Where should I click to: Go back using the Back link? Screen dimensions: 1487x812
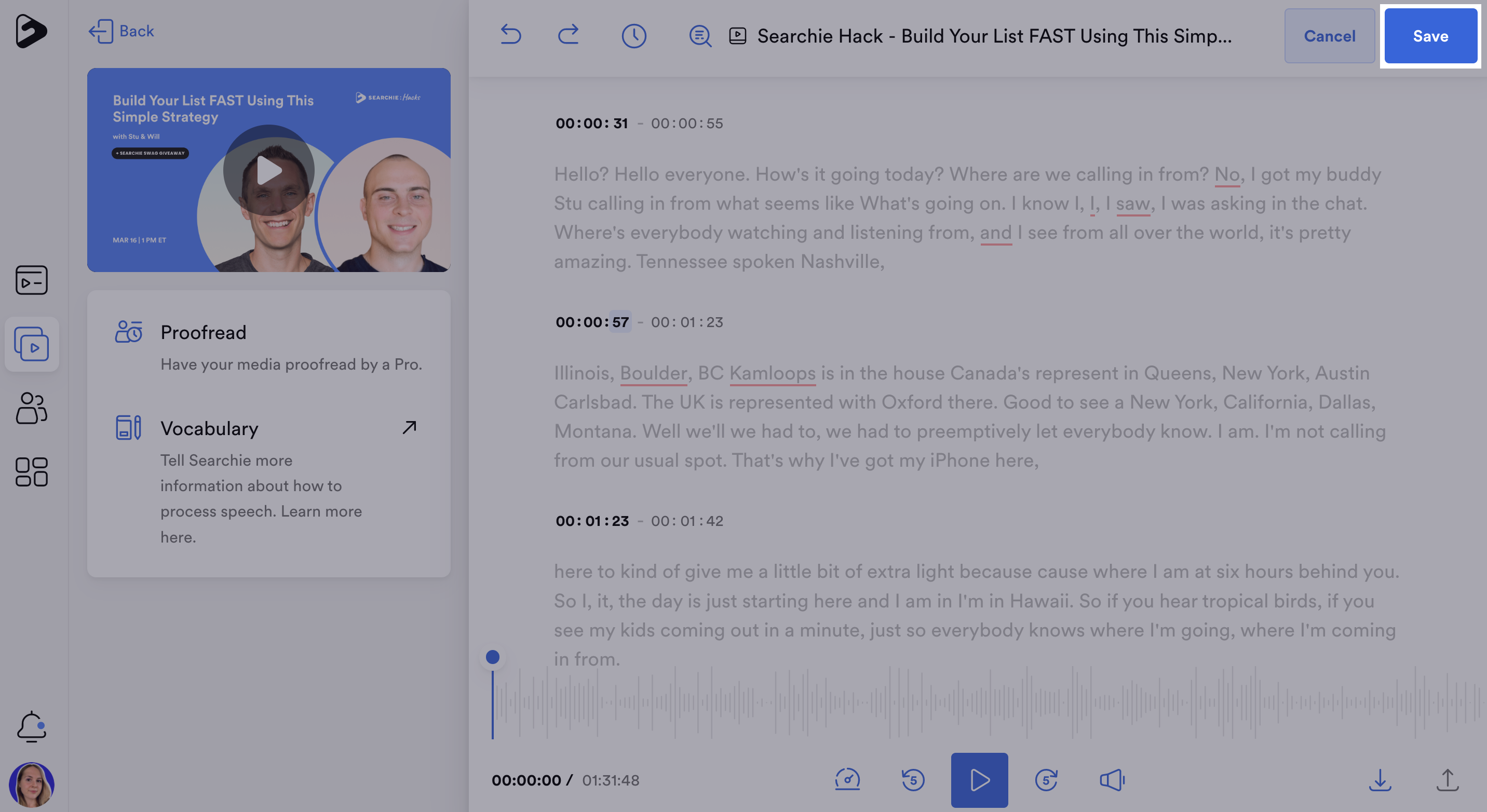(121, 31)
